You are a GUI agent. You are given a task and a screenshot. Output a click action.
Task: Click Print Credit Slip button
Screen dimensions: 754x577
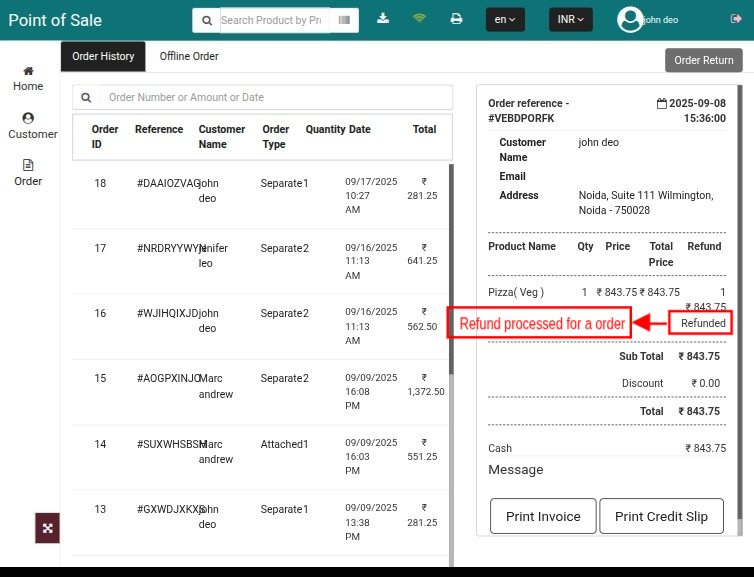(x=661, y=516)
